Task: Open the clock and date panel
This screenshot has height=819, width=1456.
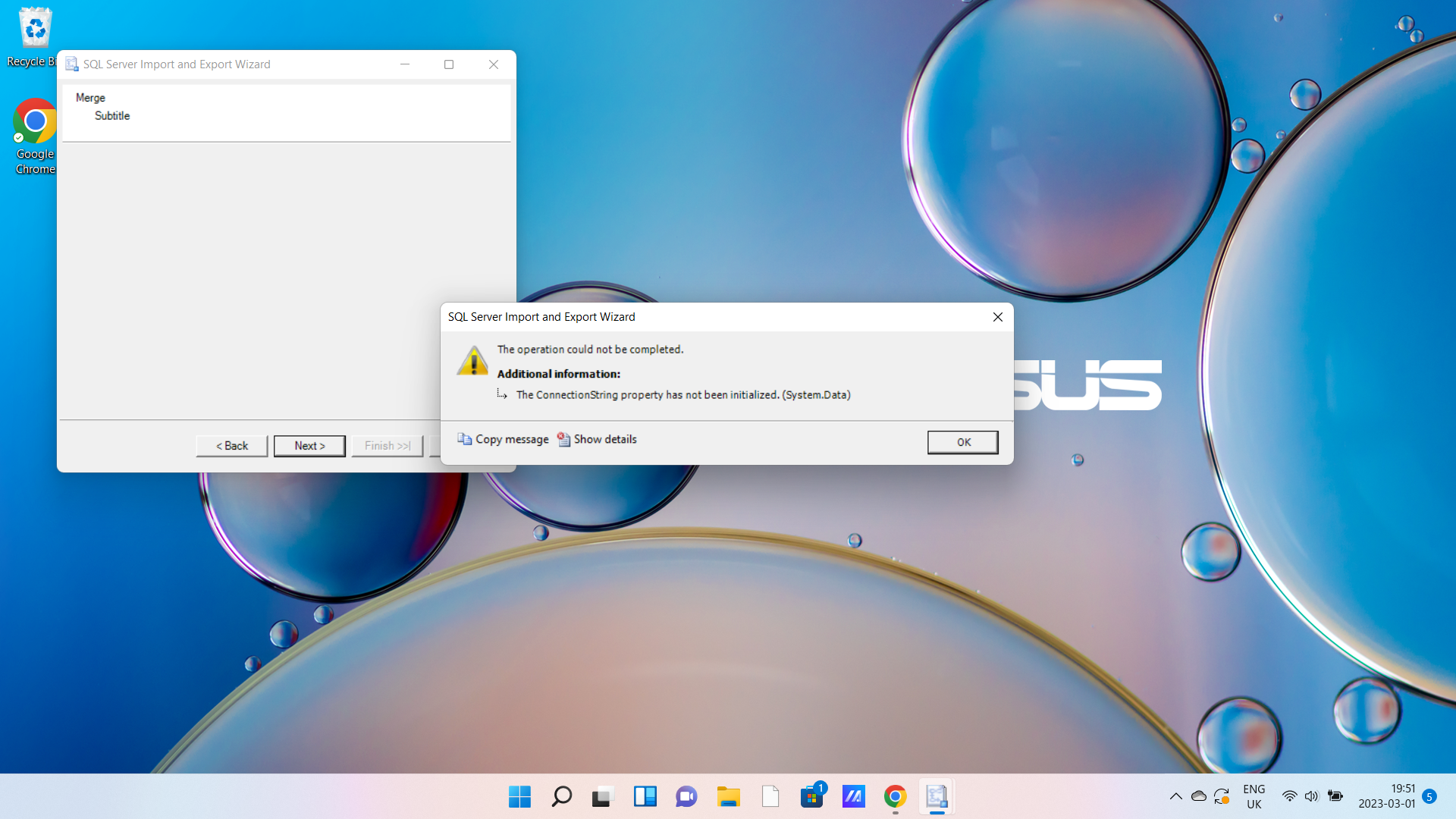Action: coord(1387,796)
